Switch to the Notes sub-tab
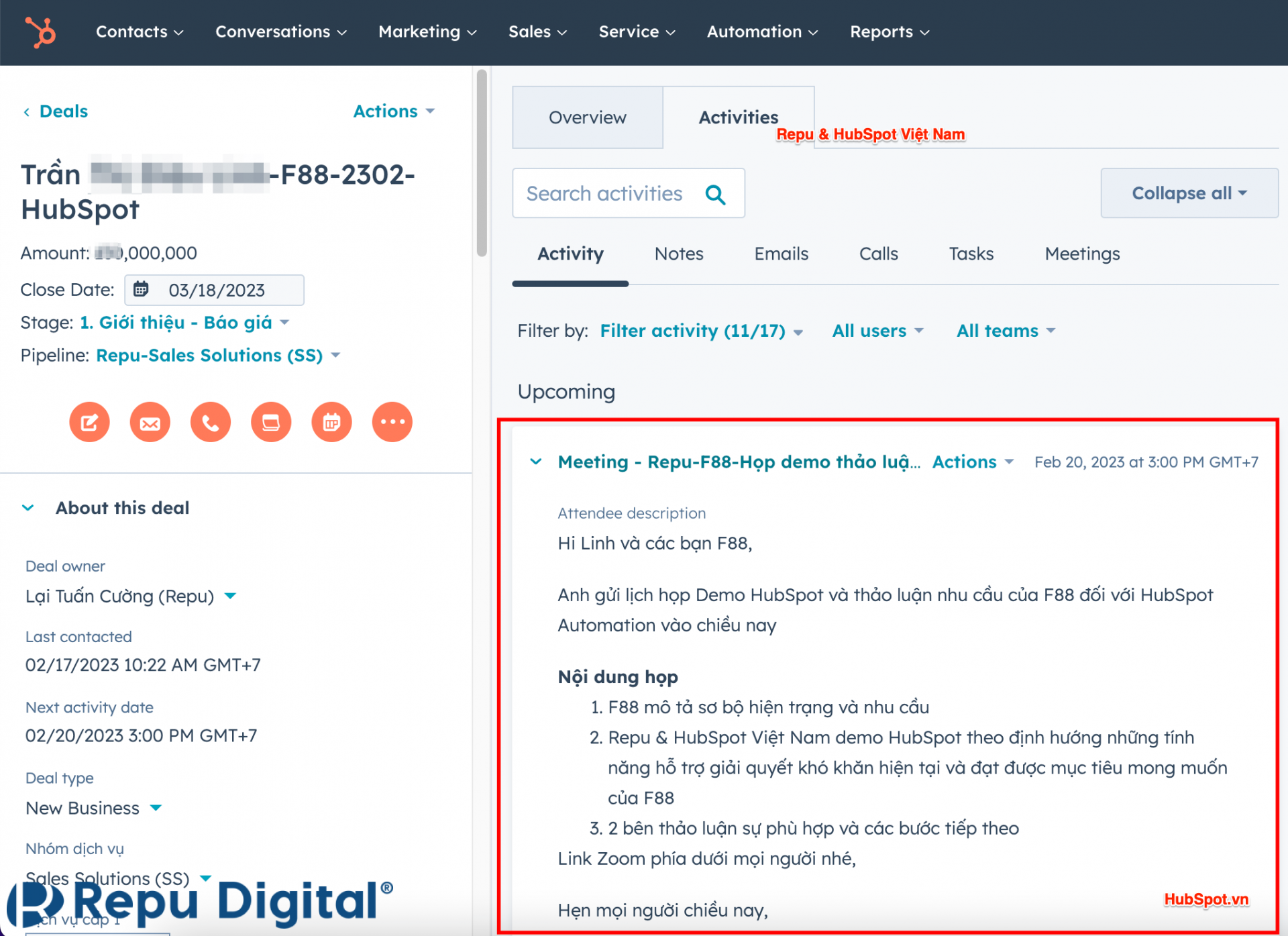The height and width of the screenshot is (936, 1288). point(679,254)
